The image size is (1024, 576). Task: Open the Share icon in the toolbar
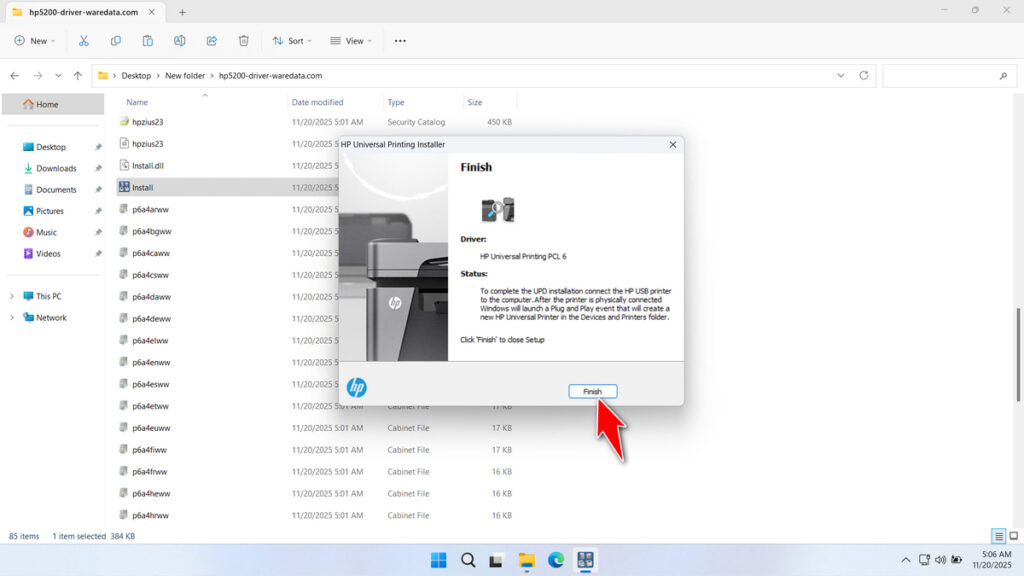pos(211,40)
